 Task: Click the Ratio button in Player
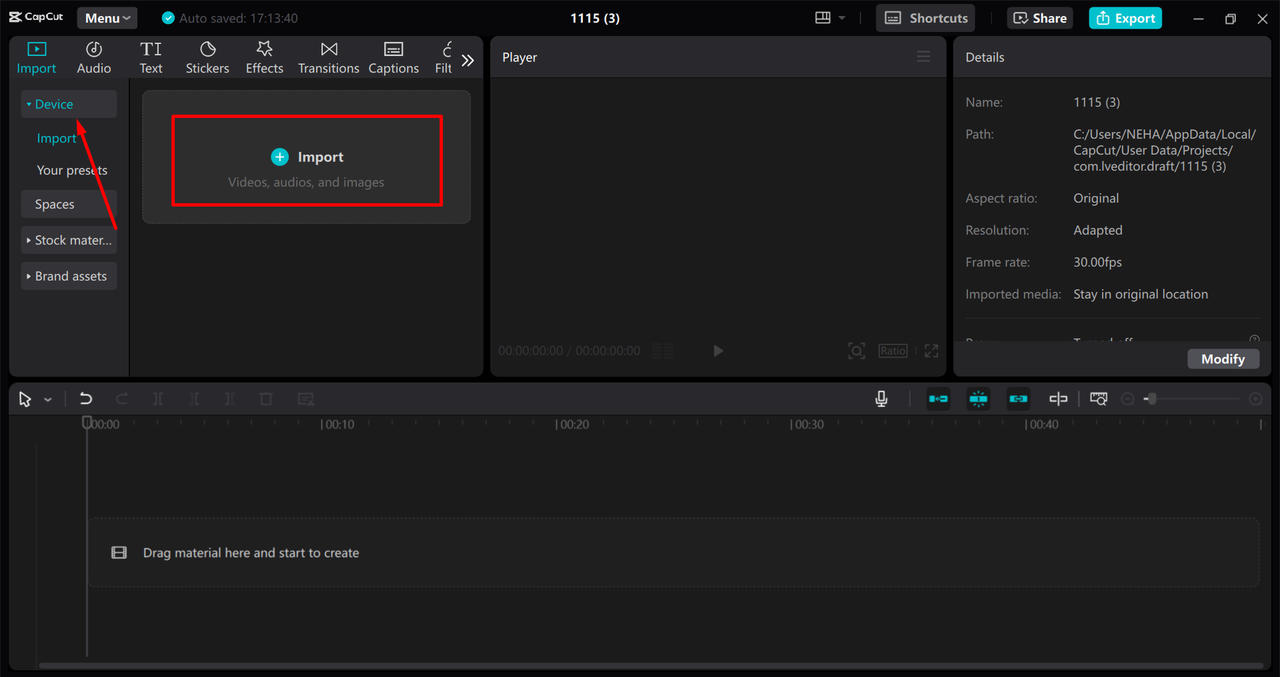click(x=893, y=351)
